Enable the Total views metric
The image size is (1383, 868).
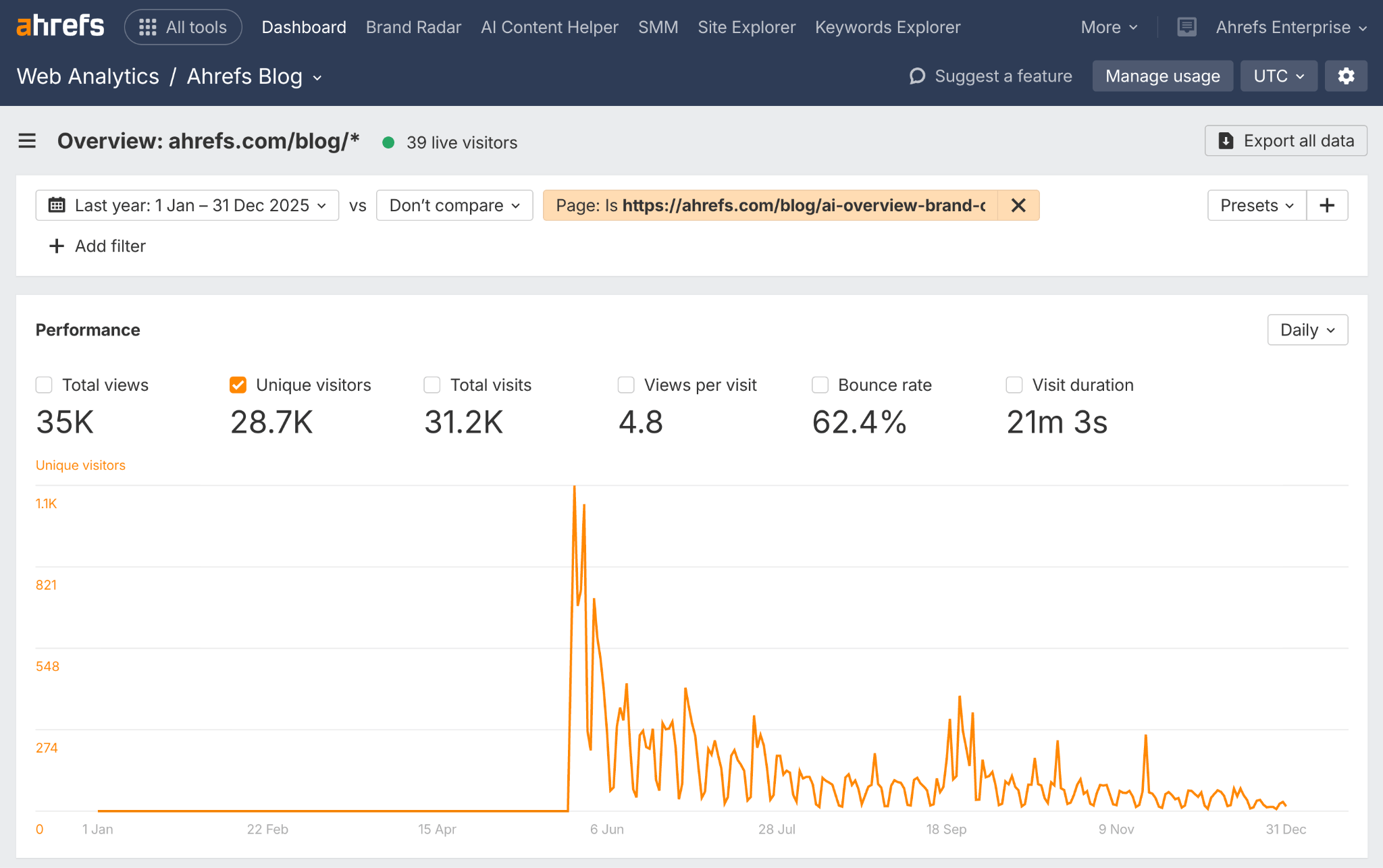coord(44,385)
